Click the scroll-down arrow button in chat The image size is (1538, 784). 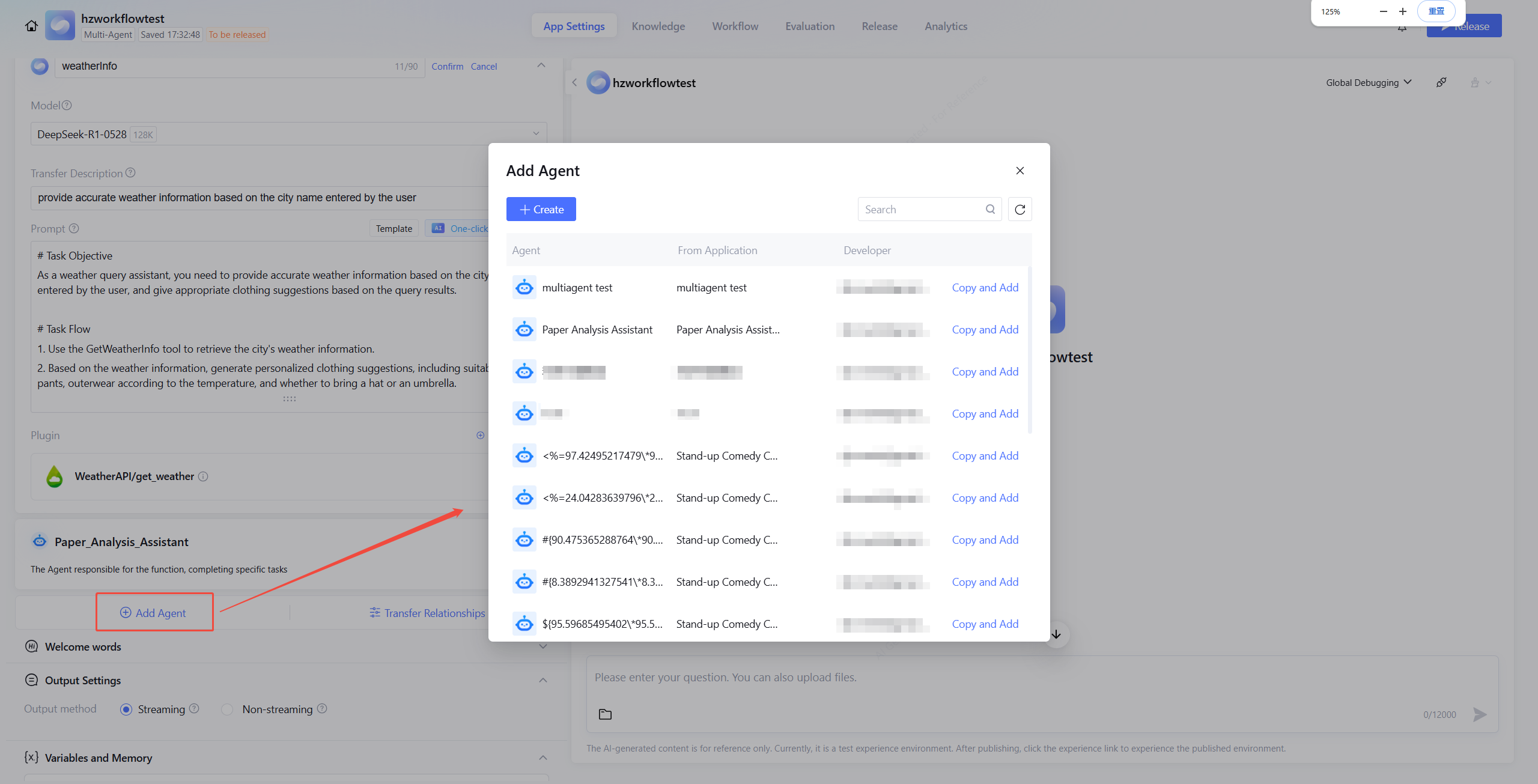(1056, 634)
